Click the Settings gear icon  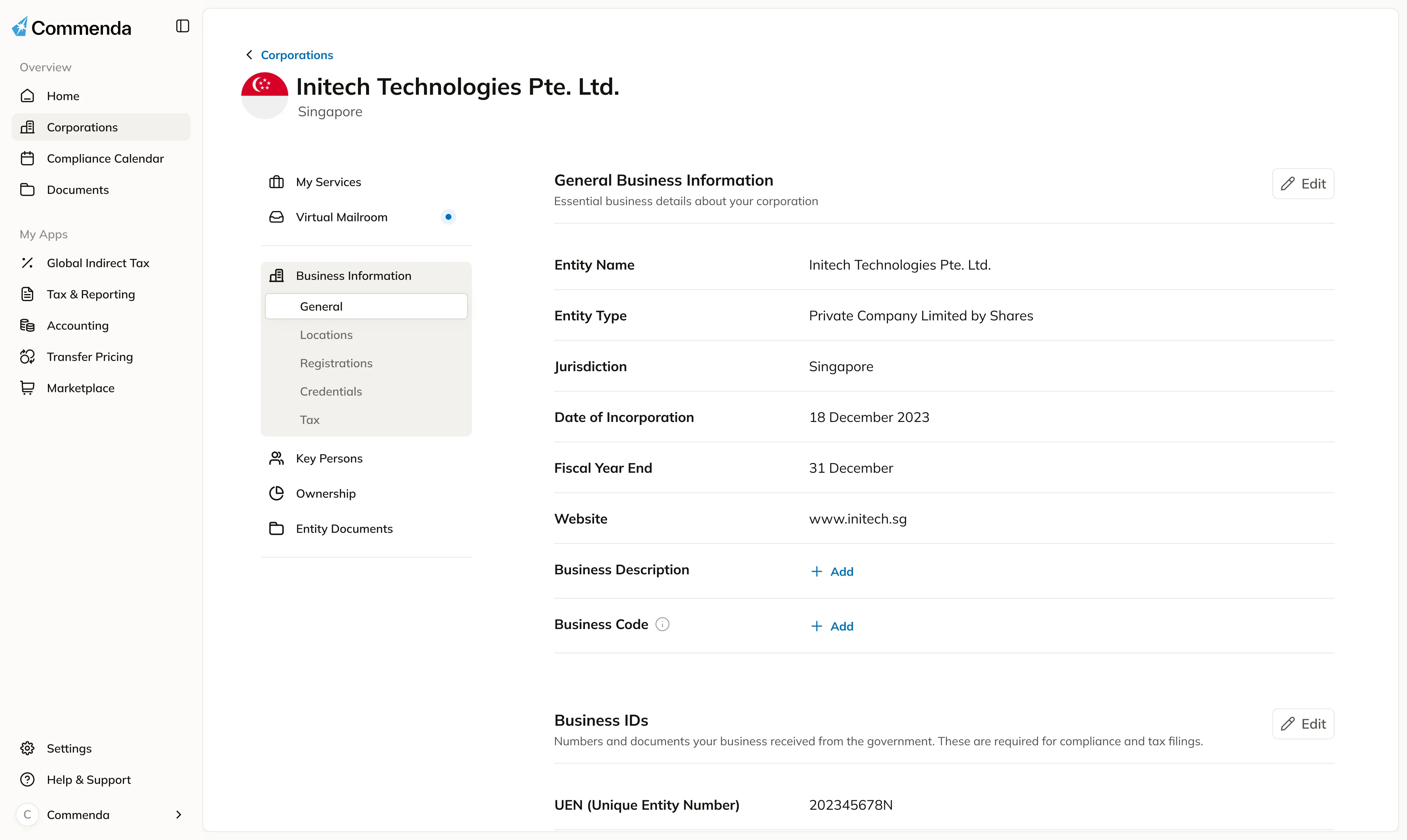point(27,748)
